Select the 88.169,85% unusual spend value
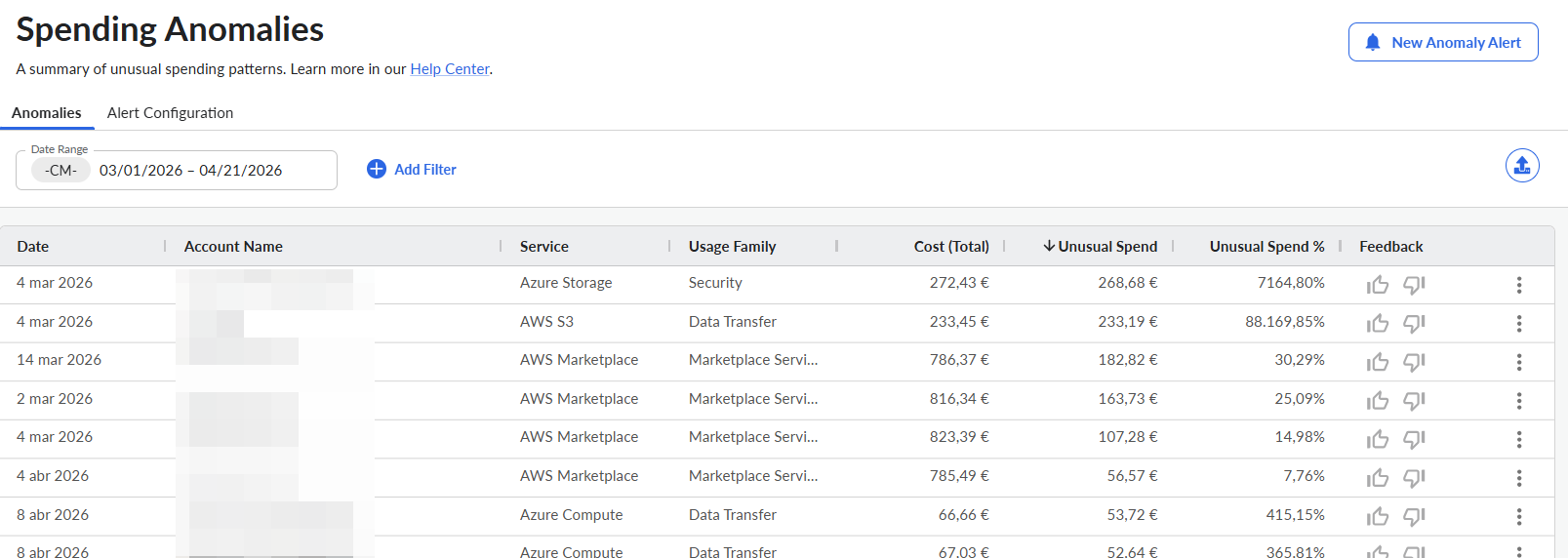The image size is (1568, 558). 1285,322
